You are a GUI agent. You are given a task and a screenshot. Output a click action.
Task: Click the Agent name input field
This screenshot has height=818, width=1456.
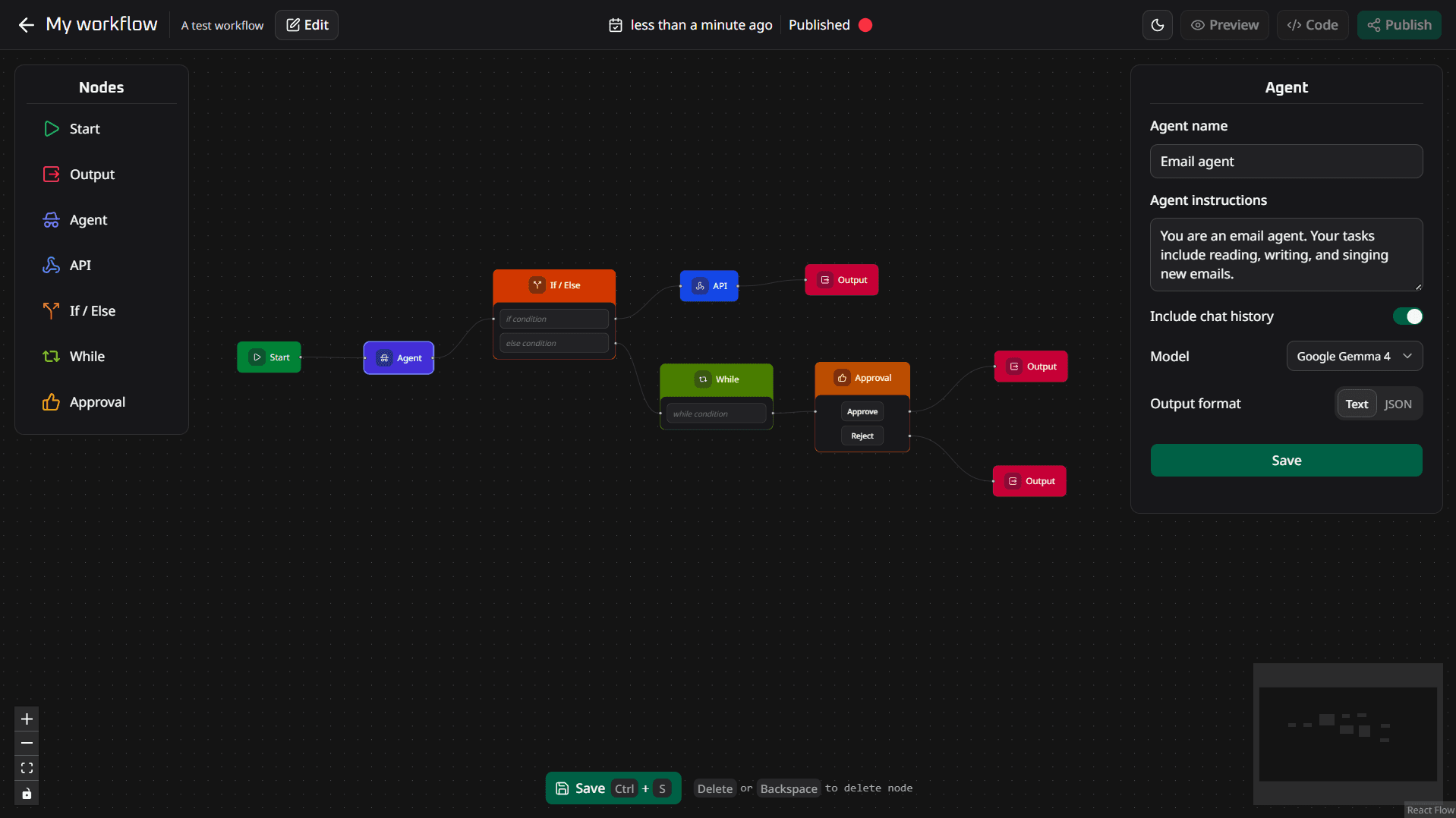click(1286, 162)
